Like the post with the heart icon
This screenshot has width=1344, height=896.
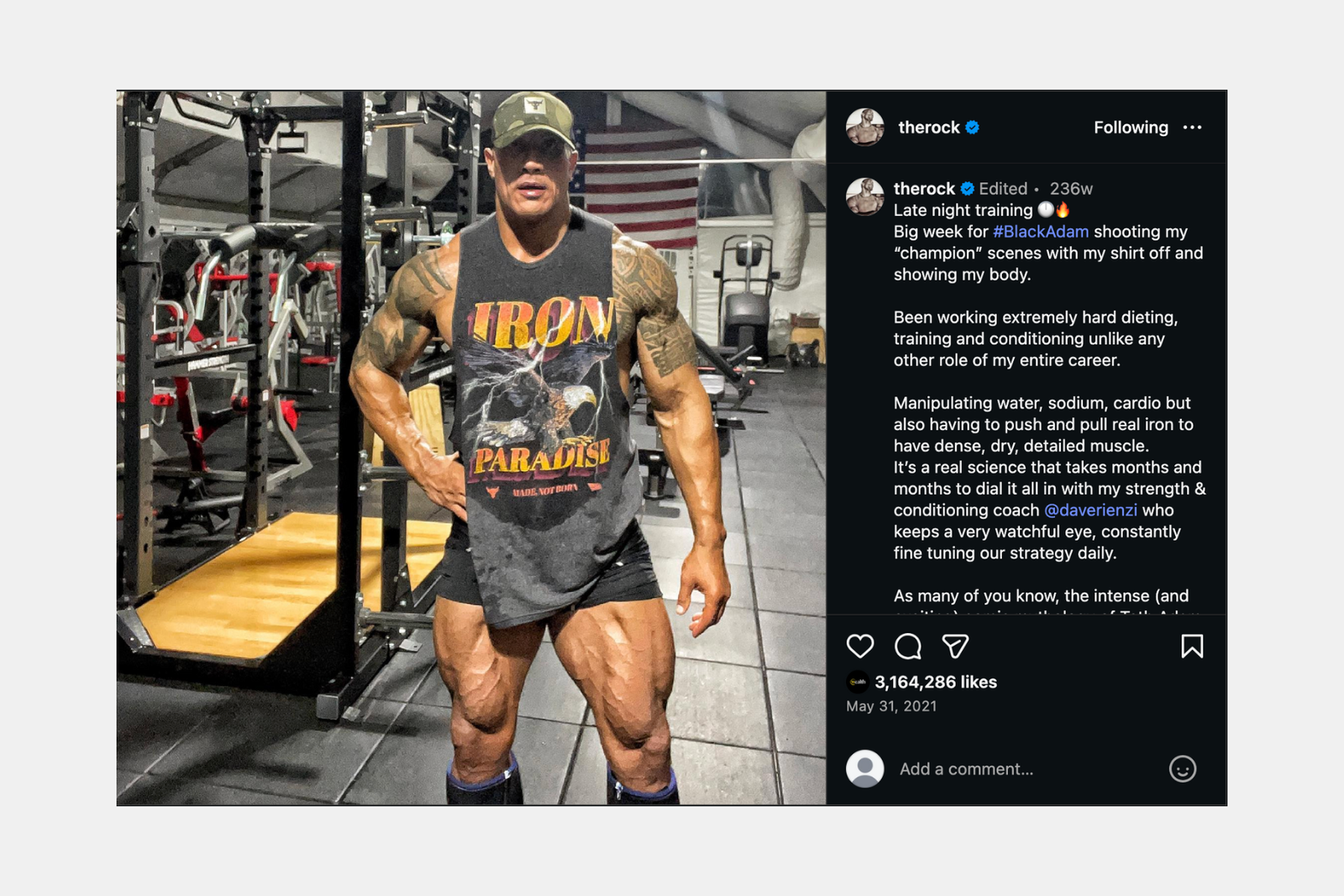click(860, 646)
